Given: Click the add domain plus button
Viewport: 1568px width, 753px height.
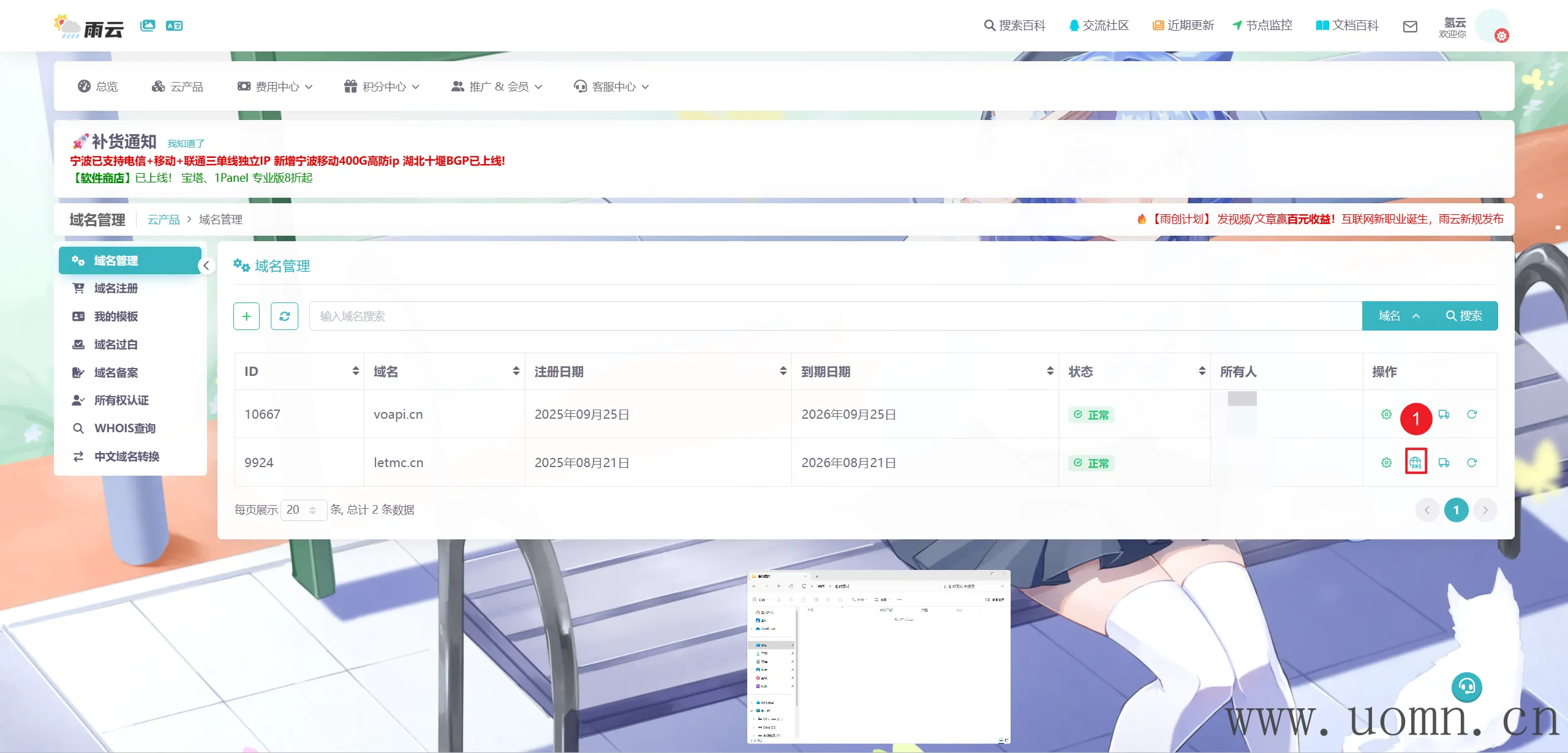Looking at the screenshot, I should [x=246, y=316].
